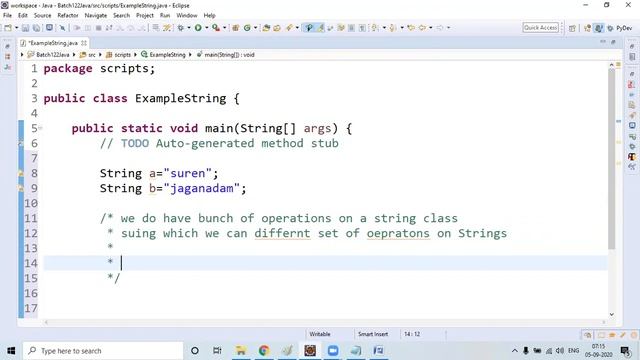
Task: Click the Save All toolbar icon
Action: point(36,28)
